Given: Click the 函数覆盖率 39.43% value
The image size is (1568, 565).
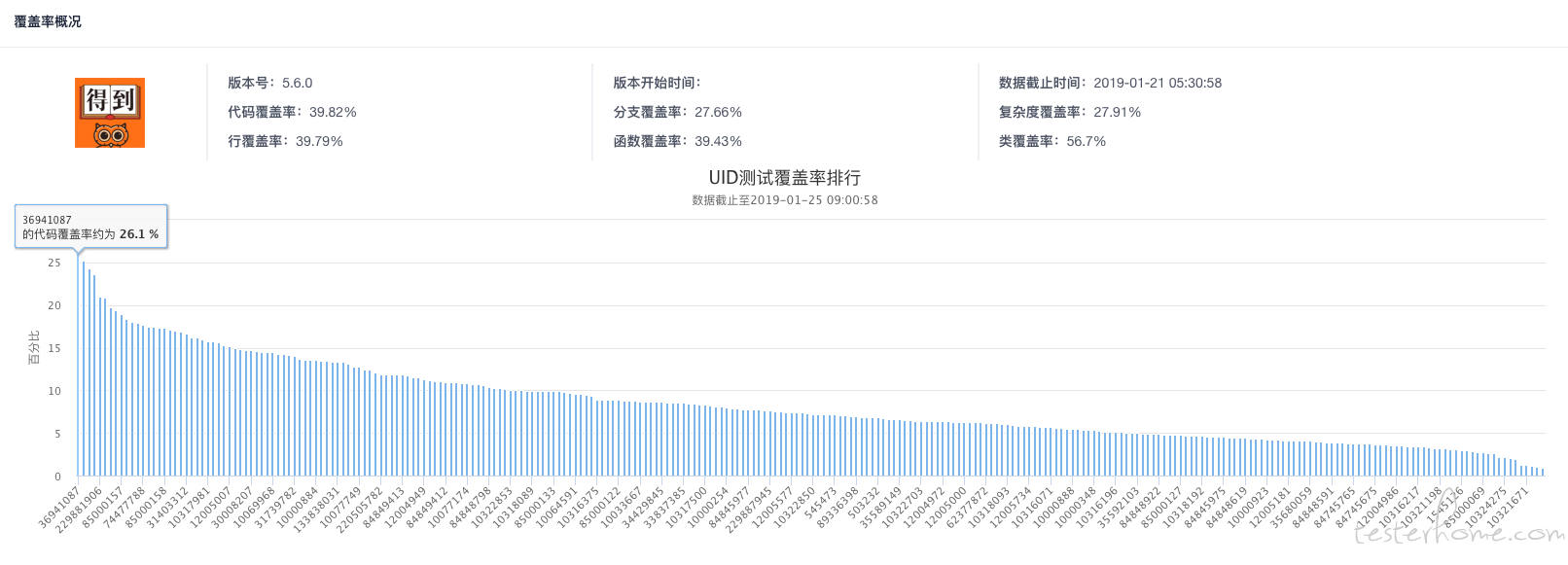Looking at the screenshot, I should [718, 141].
